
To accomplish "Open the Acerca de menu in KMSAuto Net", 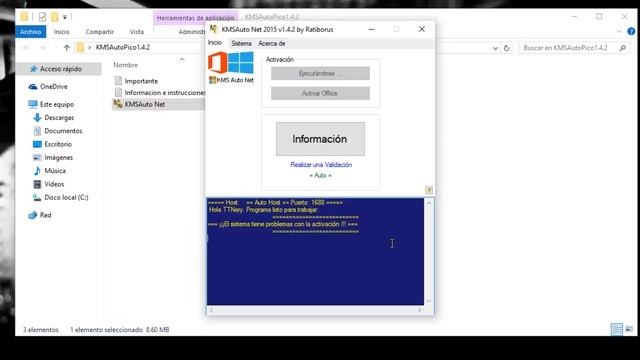I will click(271, 43).
